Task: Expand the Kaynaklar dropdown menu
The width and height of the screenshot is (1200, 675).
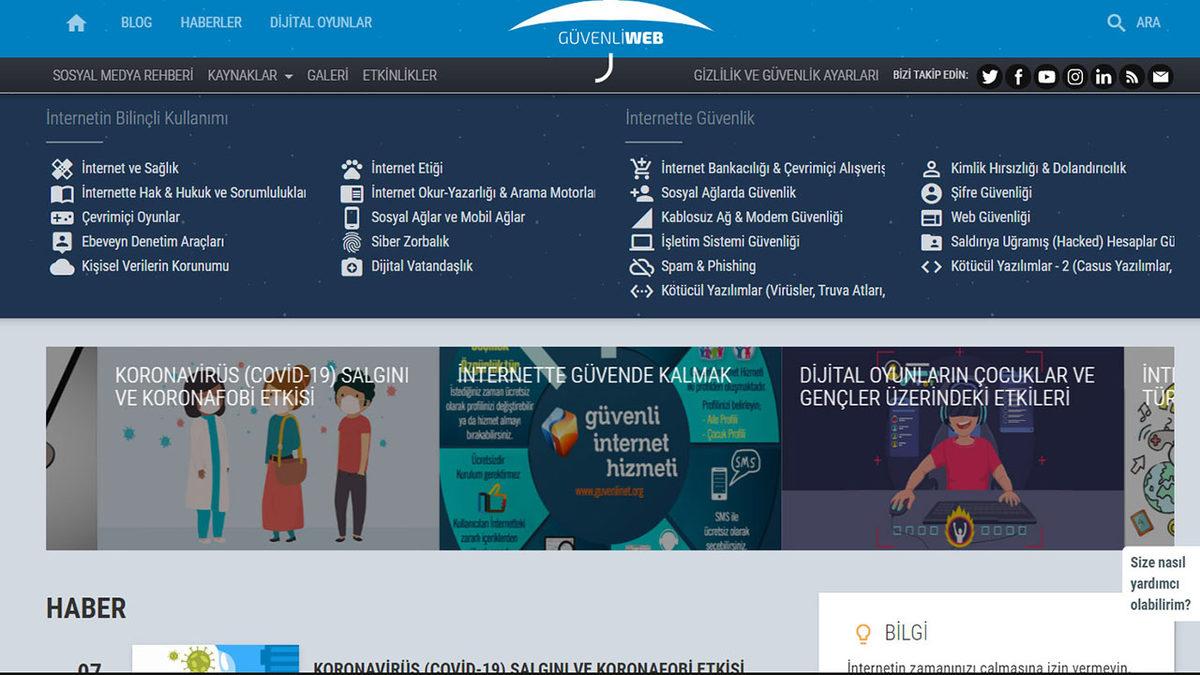Action: click(250, 75)
